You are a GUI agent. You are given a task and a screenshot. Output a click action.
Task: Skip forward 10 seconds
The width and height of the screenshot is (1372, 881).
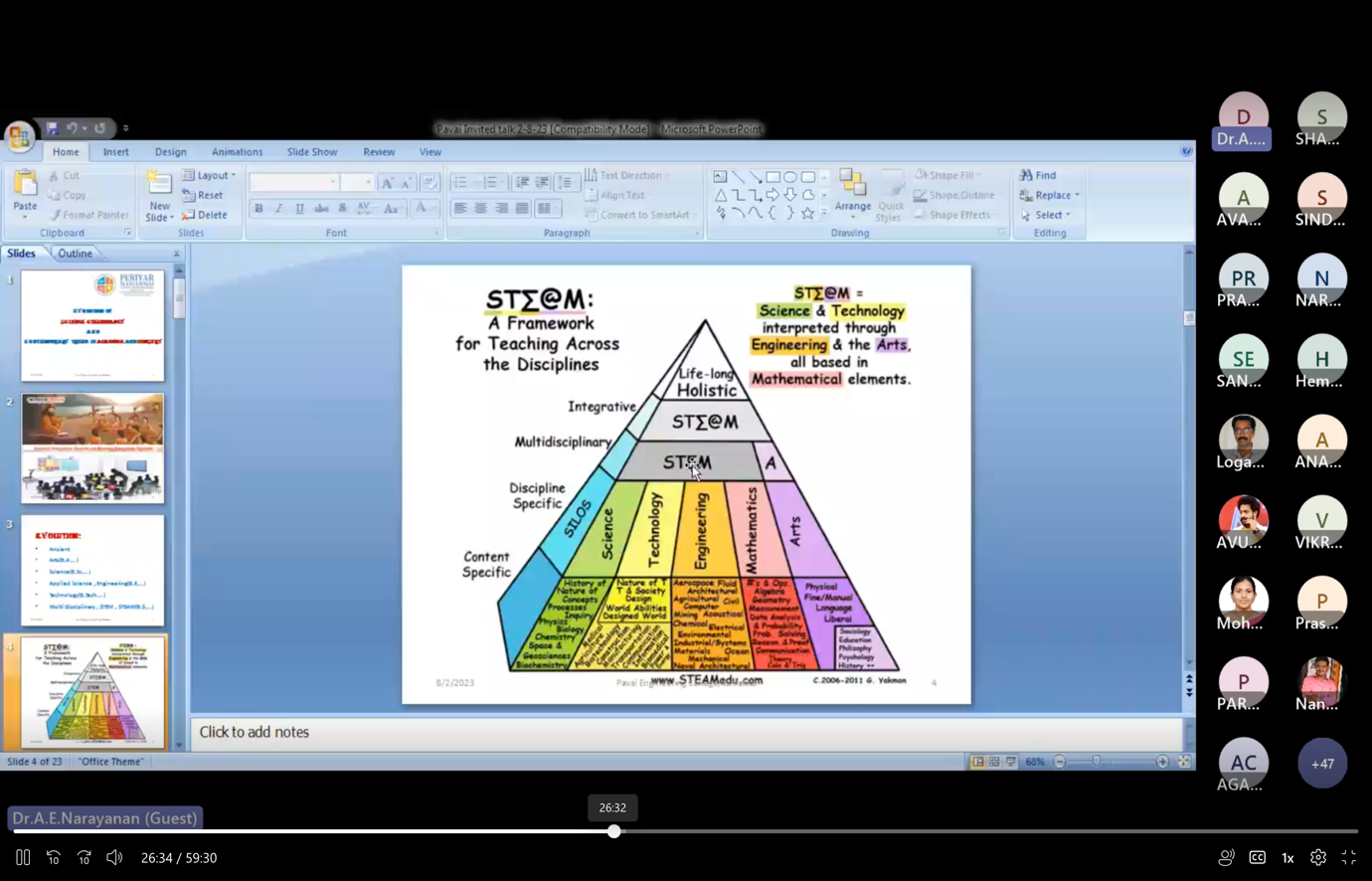pos(85,857)
